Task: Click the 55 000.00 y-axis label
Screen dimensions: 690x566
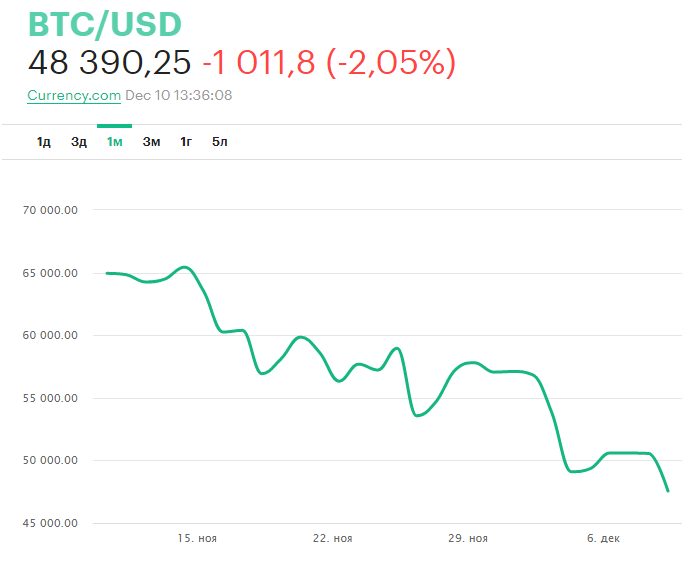Action: [x=56, y=398]
